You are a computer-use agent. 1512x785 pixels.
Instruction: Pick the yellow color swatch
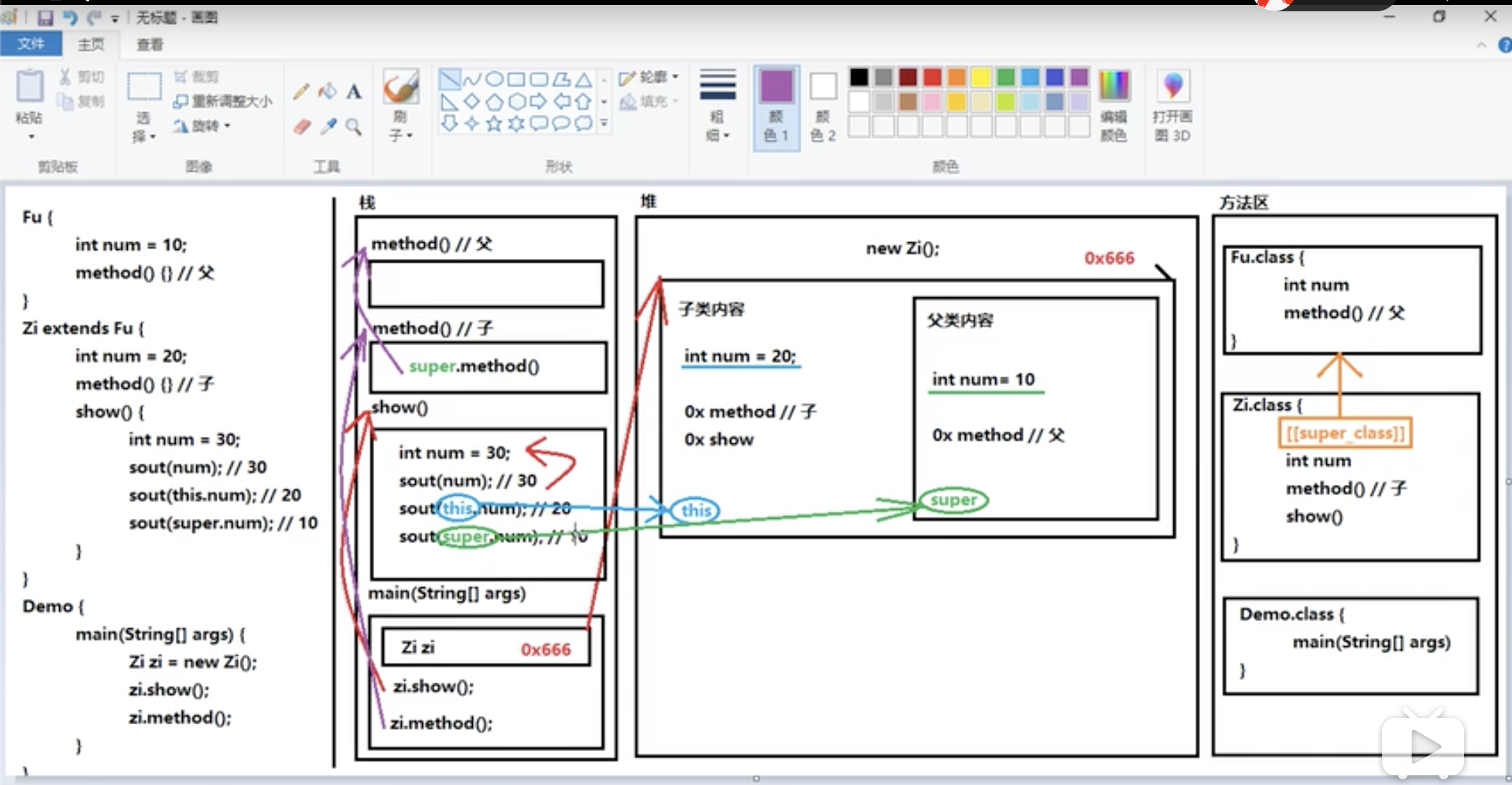981,77
